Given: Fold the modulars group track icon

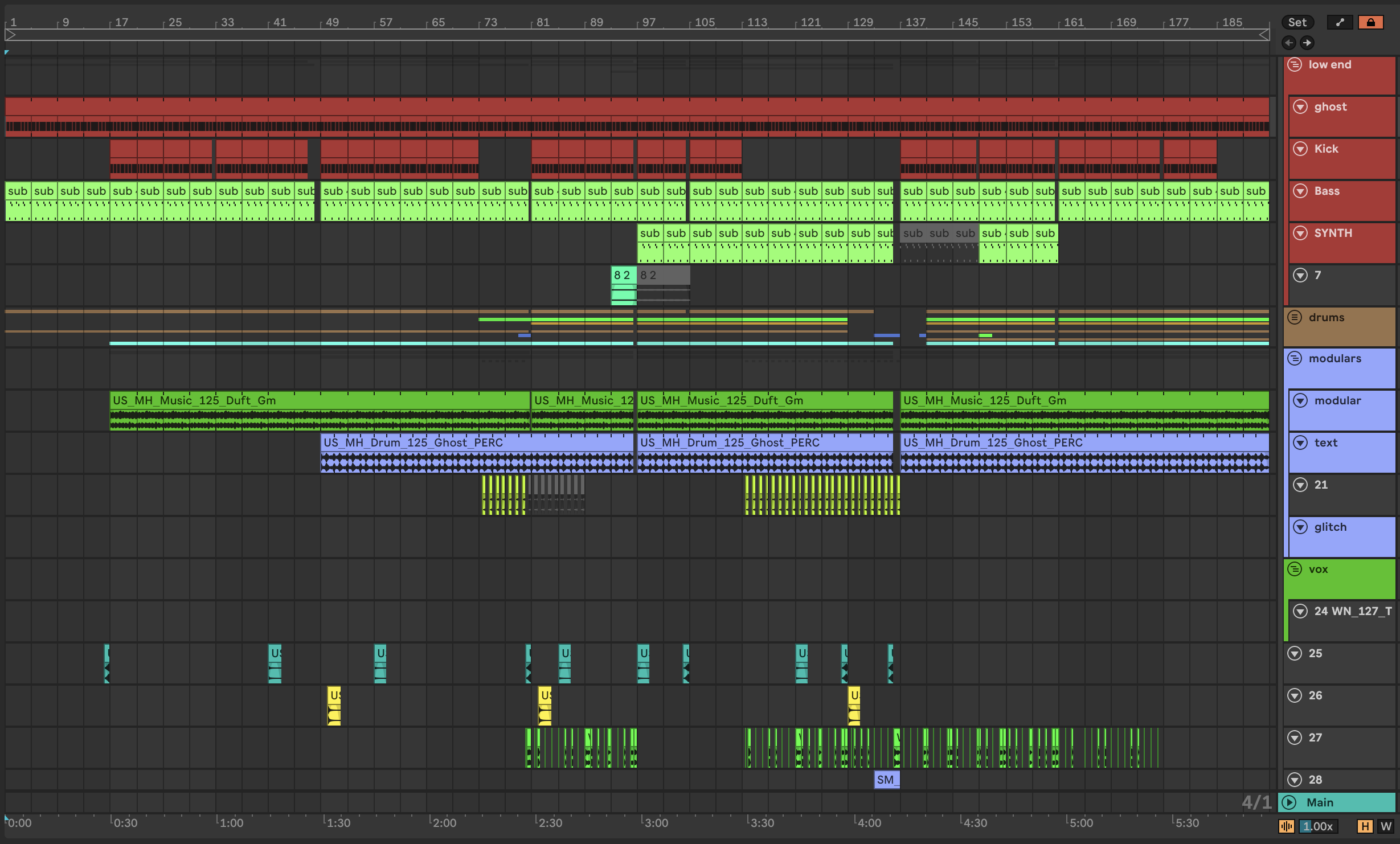Looking at the screenshot, I should [x=1295, y=358].
